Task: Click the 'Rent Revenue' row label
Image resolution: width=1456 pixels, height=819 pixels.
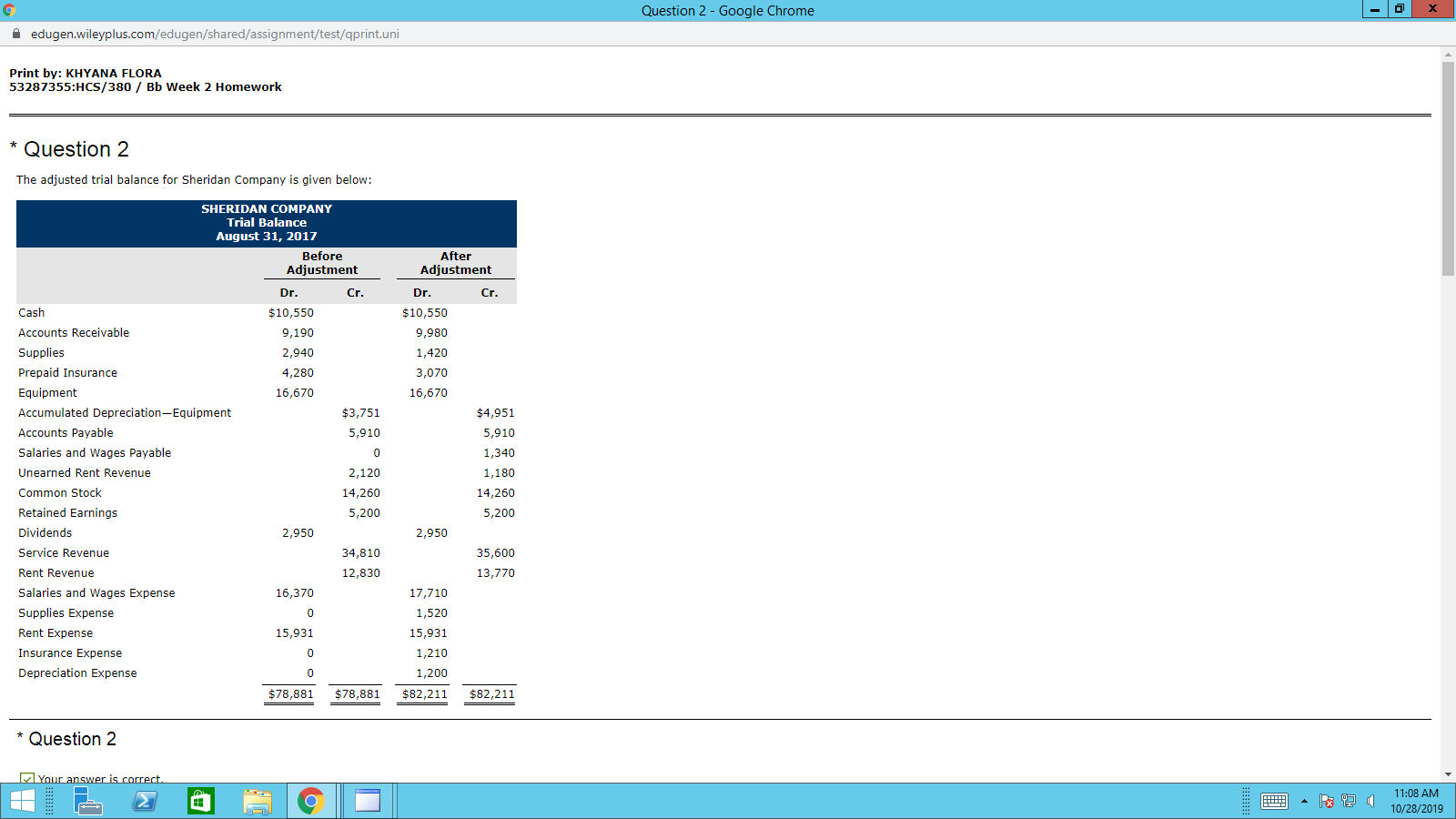Action: click(x=56, y=573)
